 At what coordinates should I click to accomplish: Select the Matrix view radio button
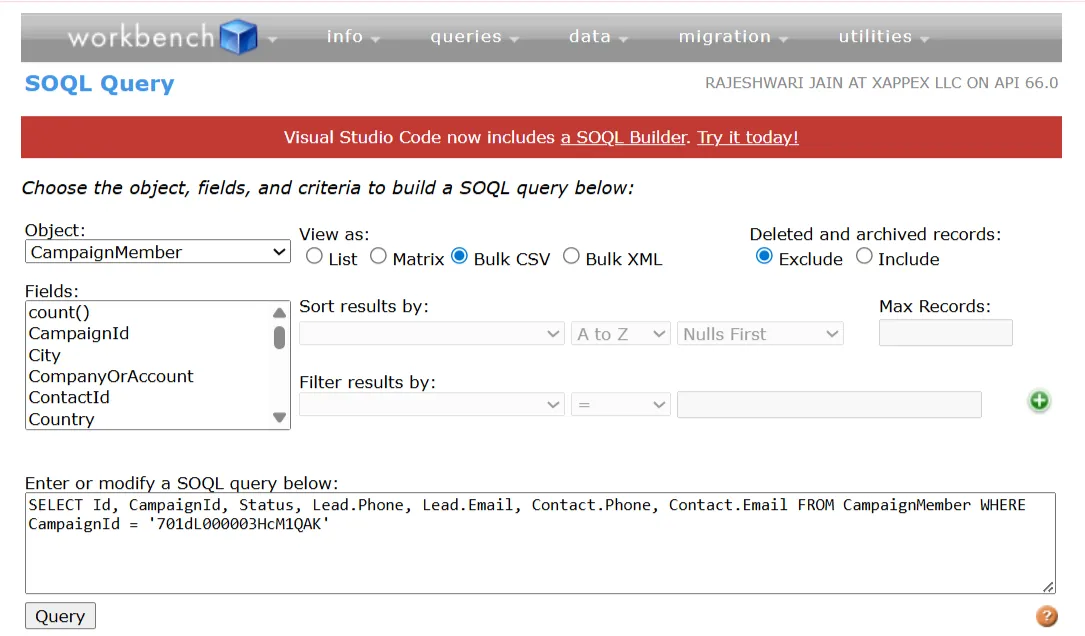pos(378,256)
